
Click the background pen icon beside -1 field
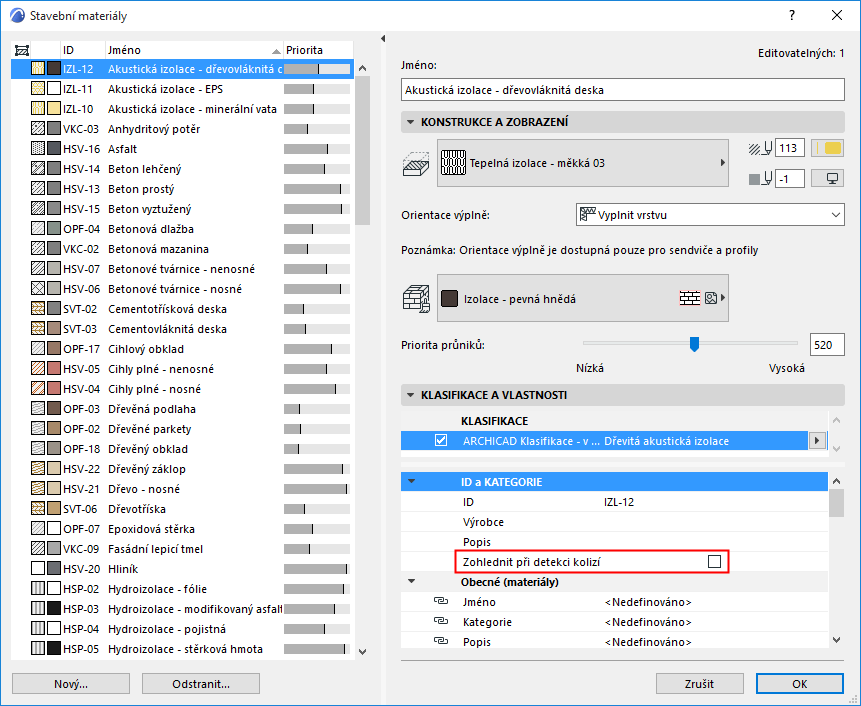tap(757, 178)
